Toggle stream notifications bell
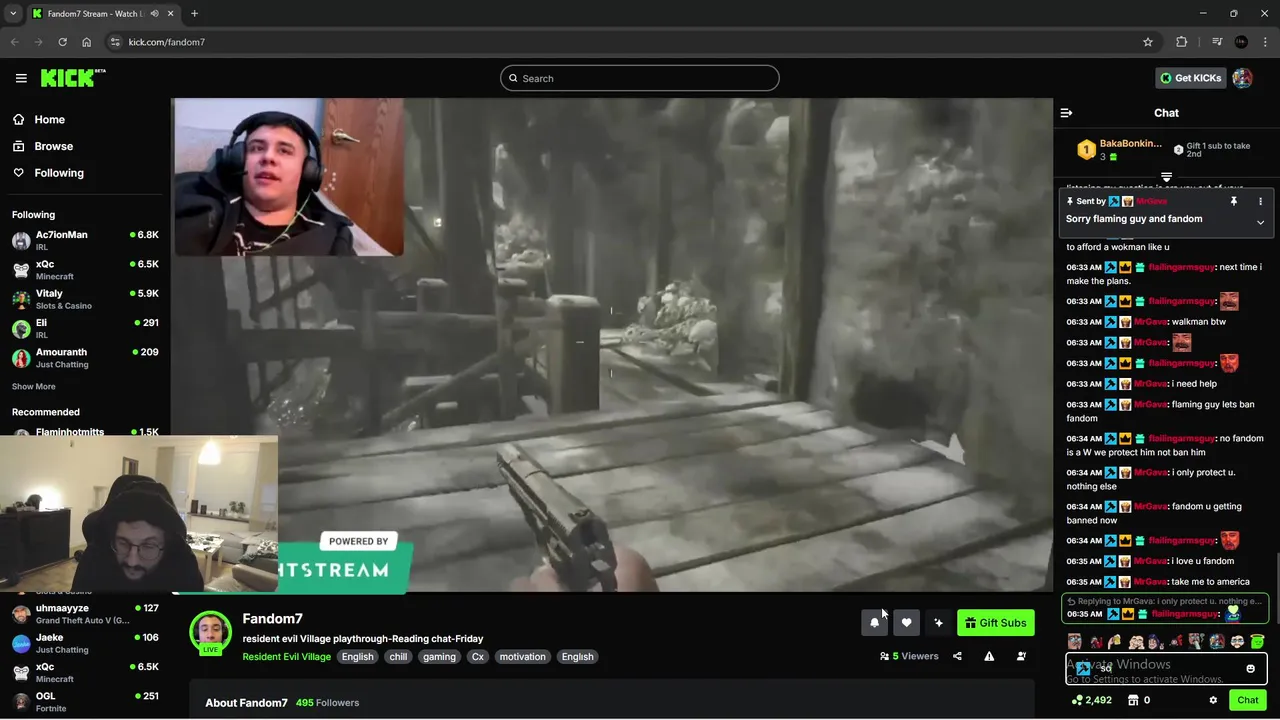This screenshot has width=1280, height=720. [874, 623]
